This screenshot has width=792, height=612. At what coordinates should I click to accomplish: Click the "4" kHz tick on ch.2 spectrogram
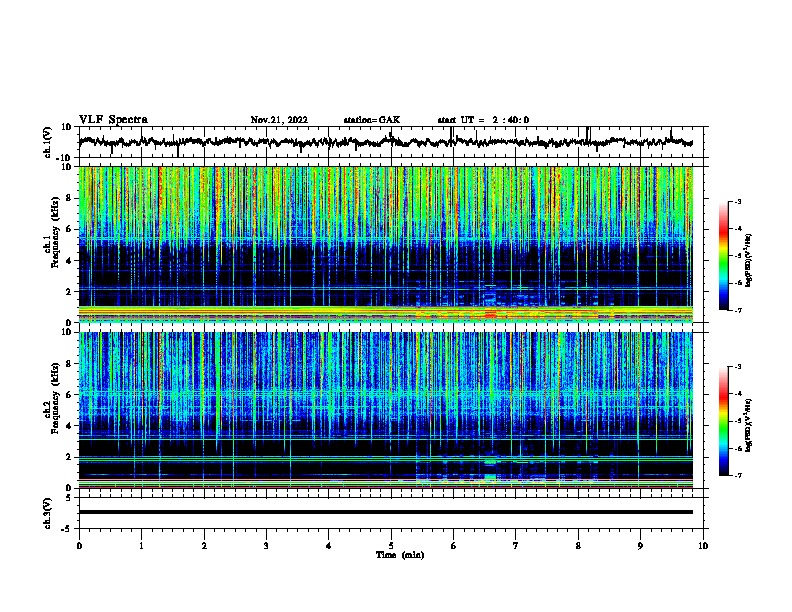pyautogui.click(x=70, y=426)
